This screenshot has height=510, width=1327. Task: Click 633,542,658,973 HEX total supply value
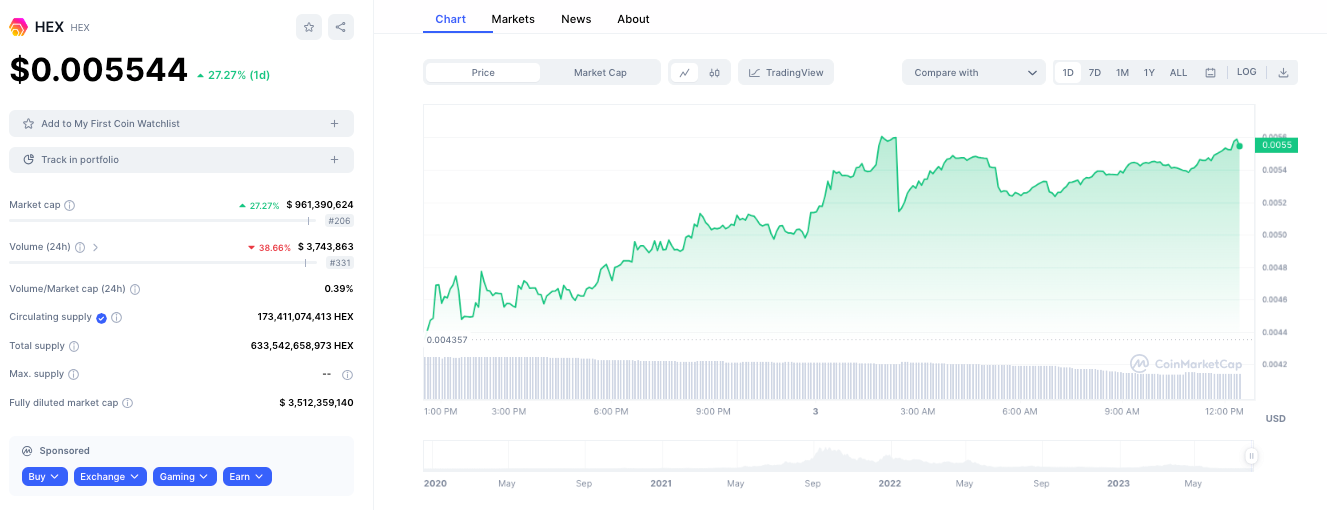click(x=302, y=346)
